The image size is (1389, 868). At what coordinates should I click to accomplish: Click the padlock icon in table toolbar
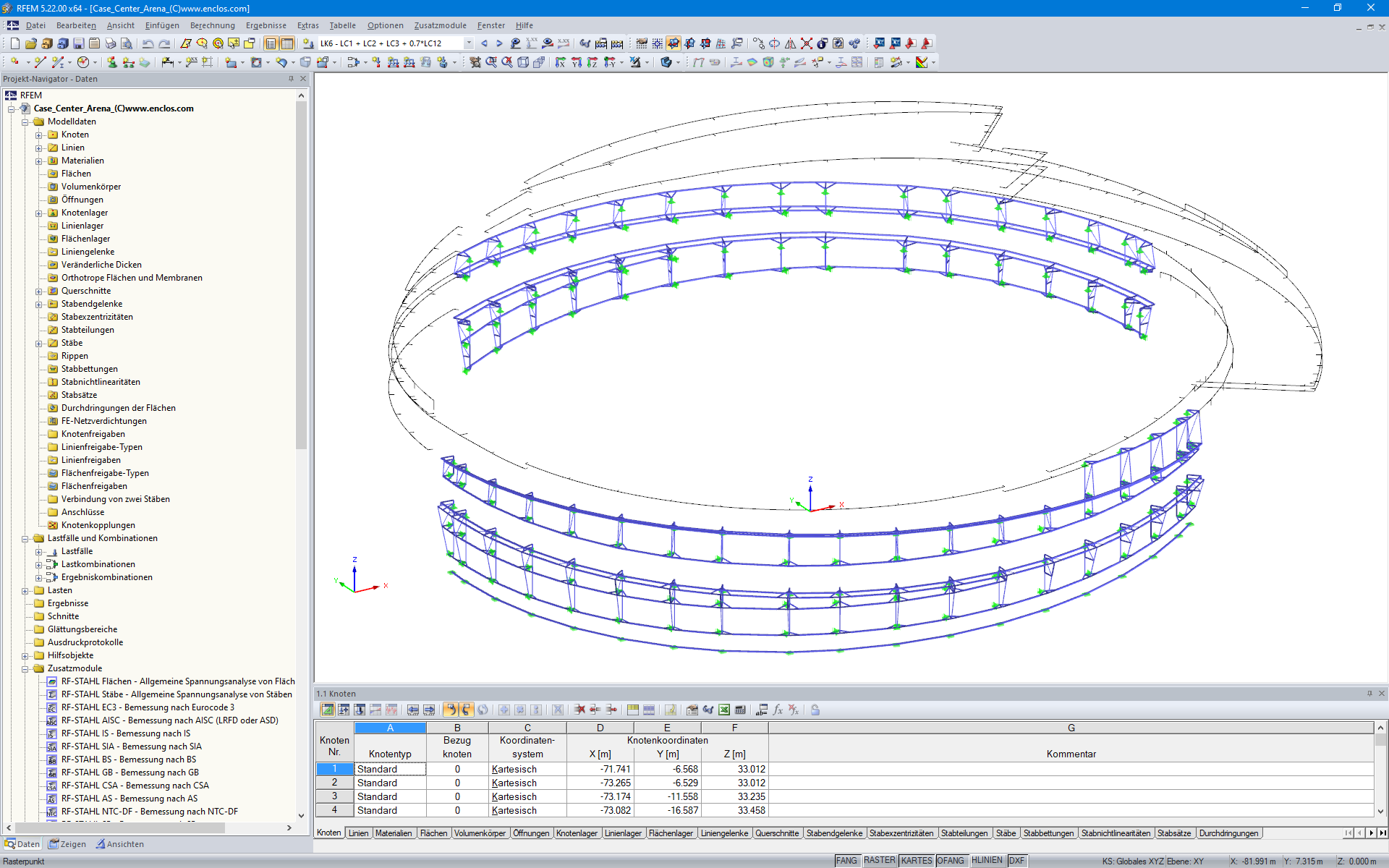point(815,710)
